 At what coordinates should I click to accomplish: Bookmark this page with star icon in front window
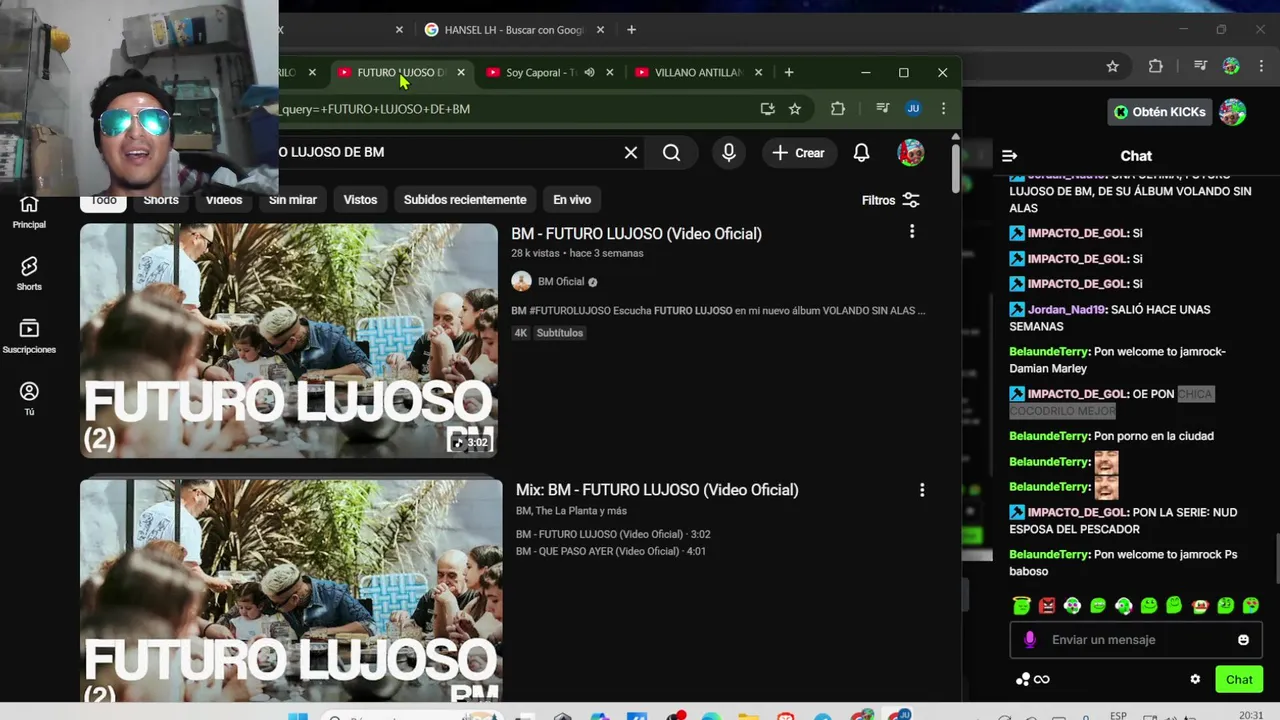pyautogui.click(x=795, y=109)
